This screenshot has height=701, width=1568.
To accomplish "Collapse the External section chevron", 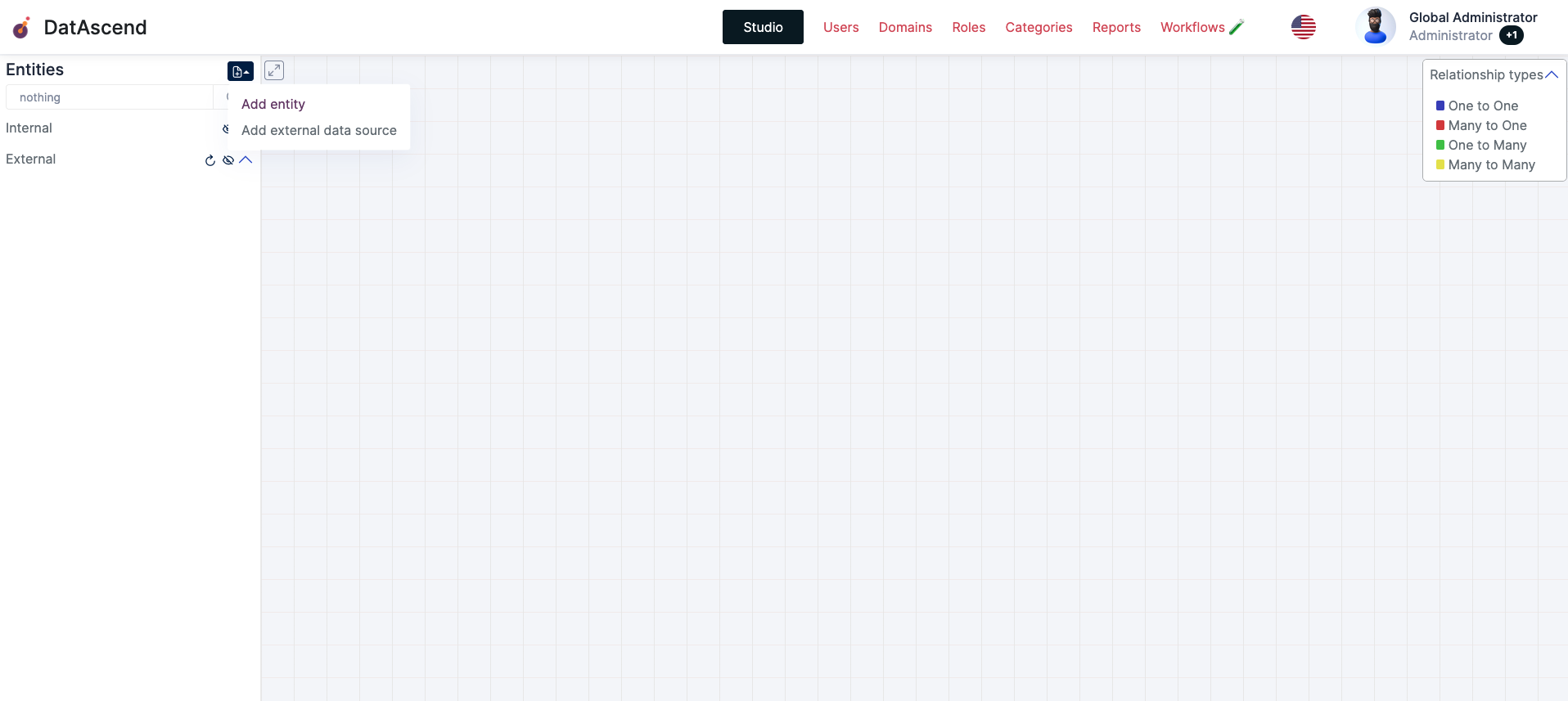I will click(246, 160).
